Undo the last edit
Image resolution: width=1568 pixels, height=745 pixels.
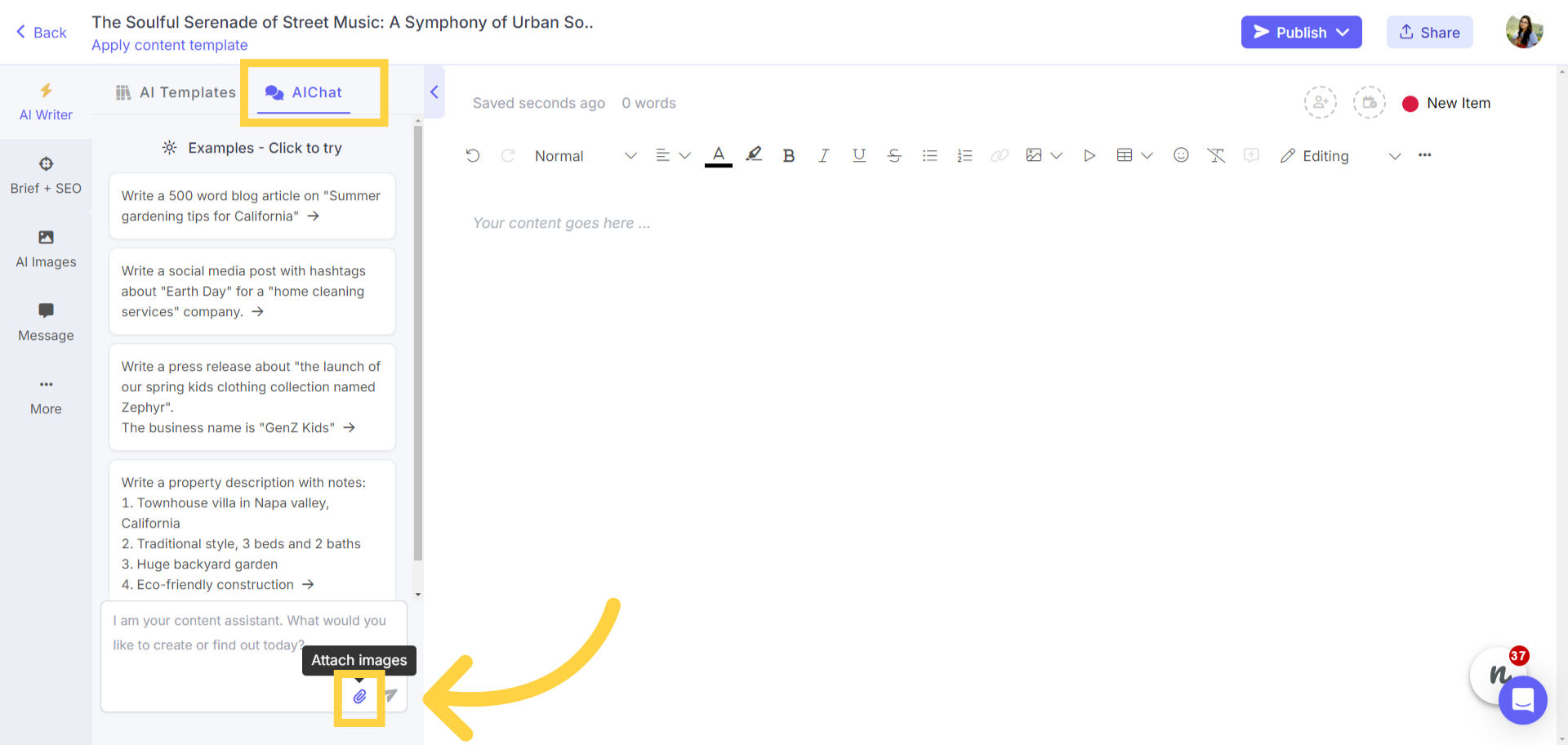[473, 155]
